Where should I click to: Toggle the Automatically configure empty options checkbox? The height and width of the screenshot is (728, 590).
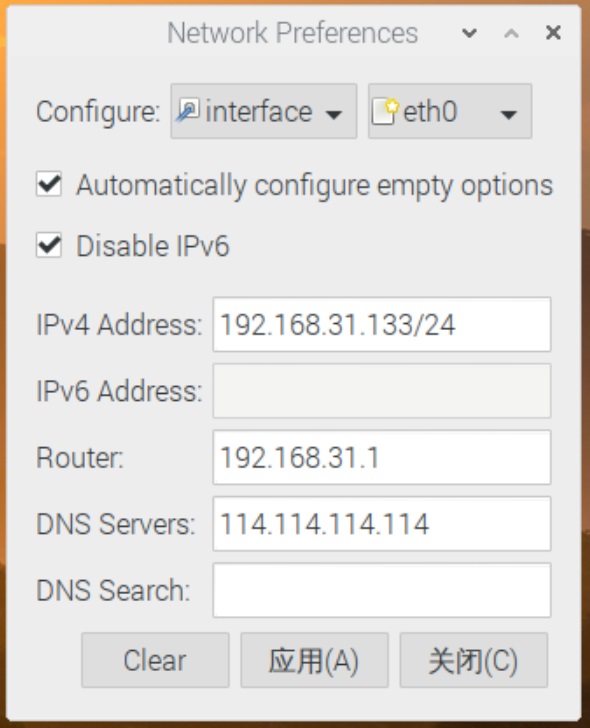coord(49,184)
